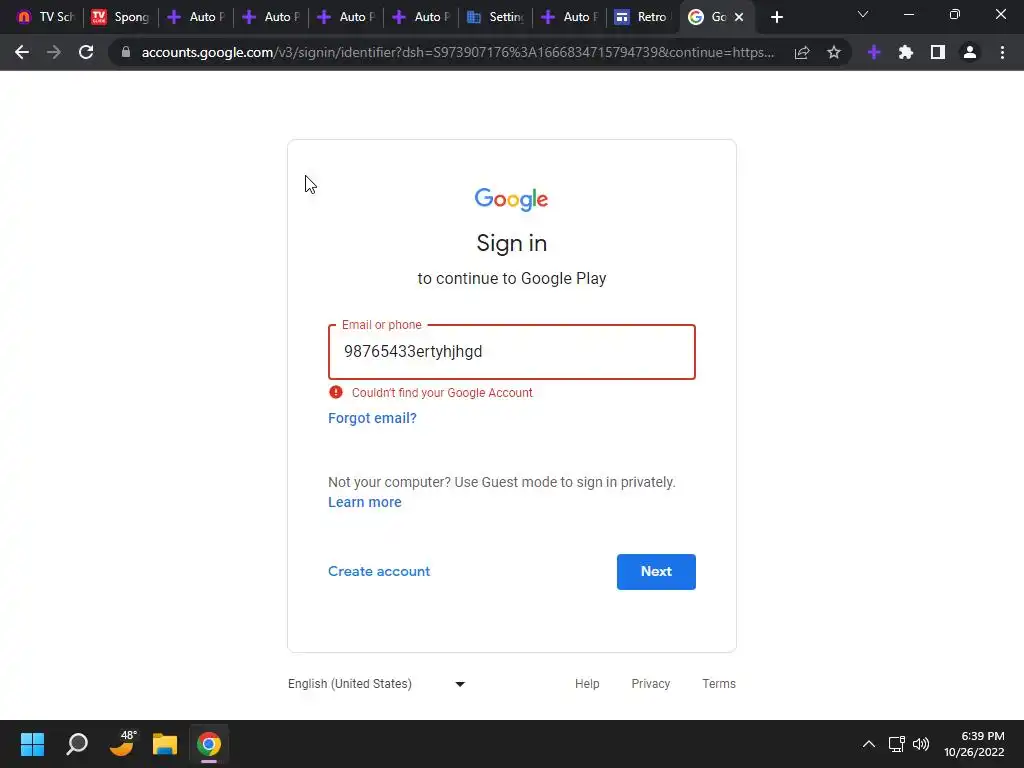Click the Forgot email? link
The width and height of the screenshot is (1024, 768).
[x=372, y=418]
